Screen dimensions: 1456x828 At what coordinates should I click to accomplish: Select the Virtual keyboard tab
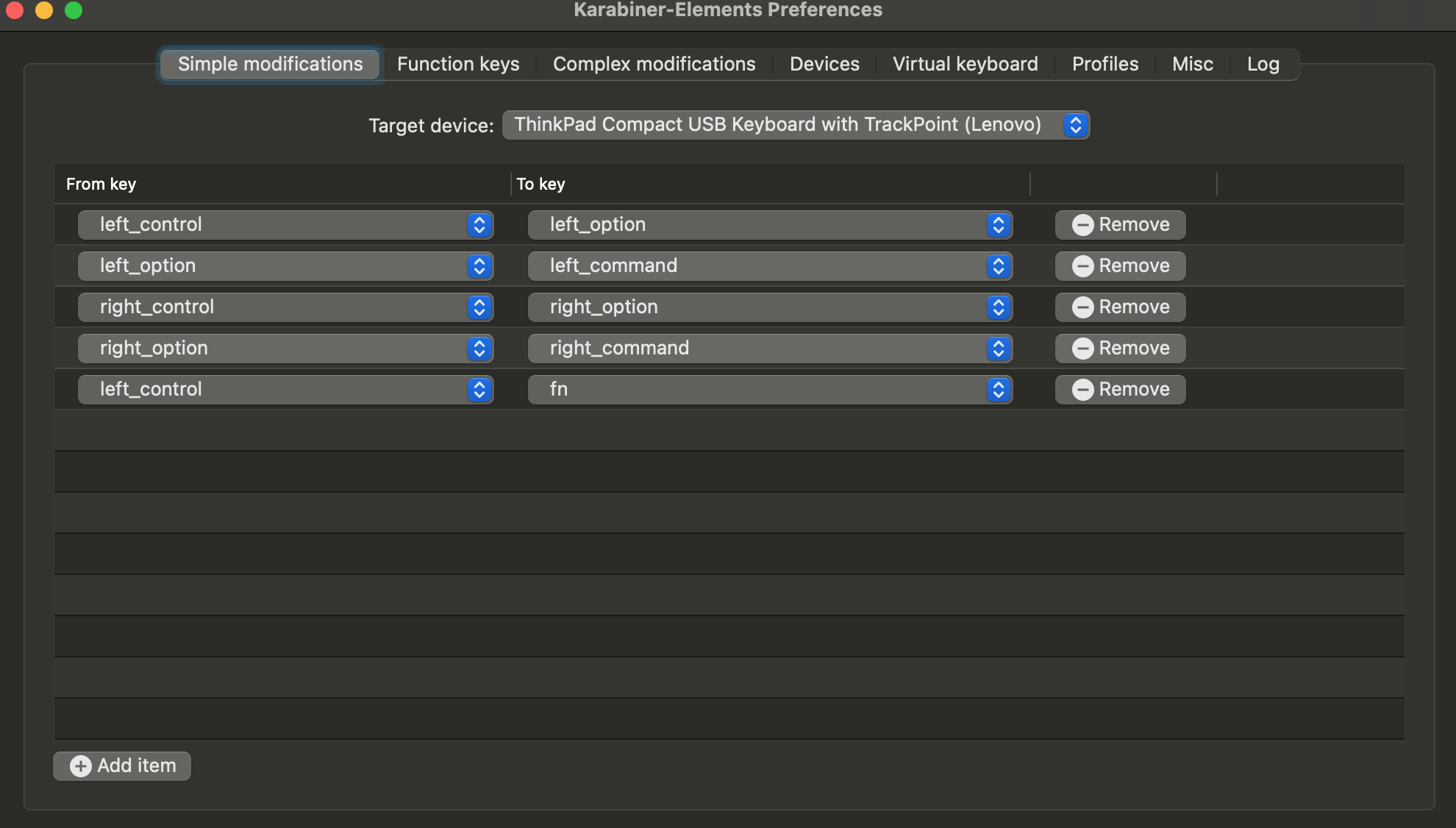(965, 65)
